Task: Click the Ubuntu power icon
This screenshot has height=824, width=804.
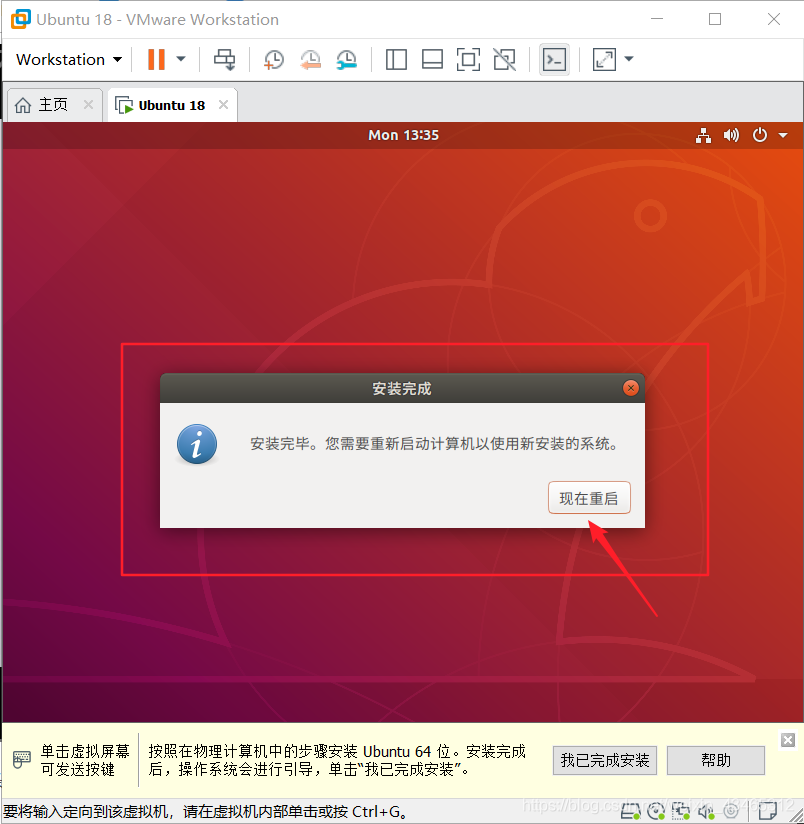Action: point(760,135)
